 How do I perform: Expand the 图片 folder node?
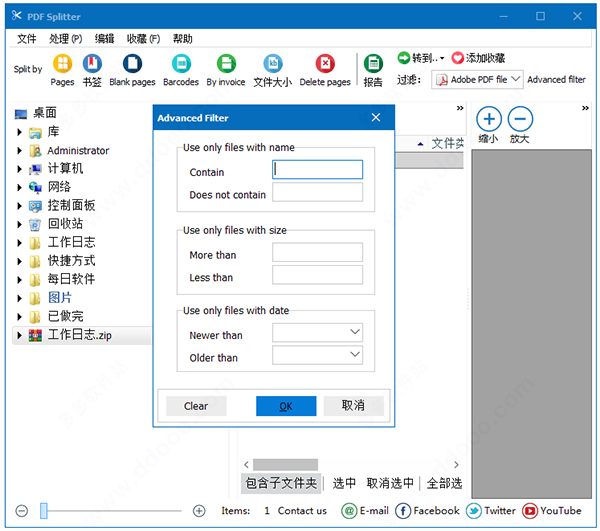19,298
